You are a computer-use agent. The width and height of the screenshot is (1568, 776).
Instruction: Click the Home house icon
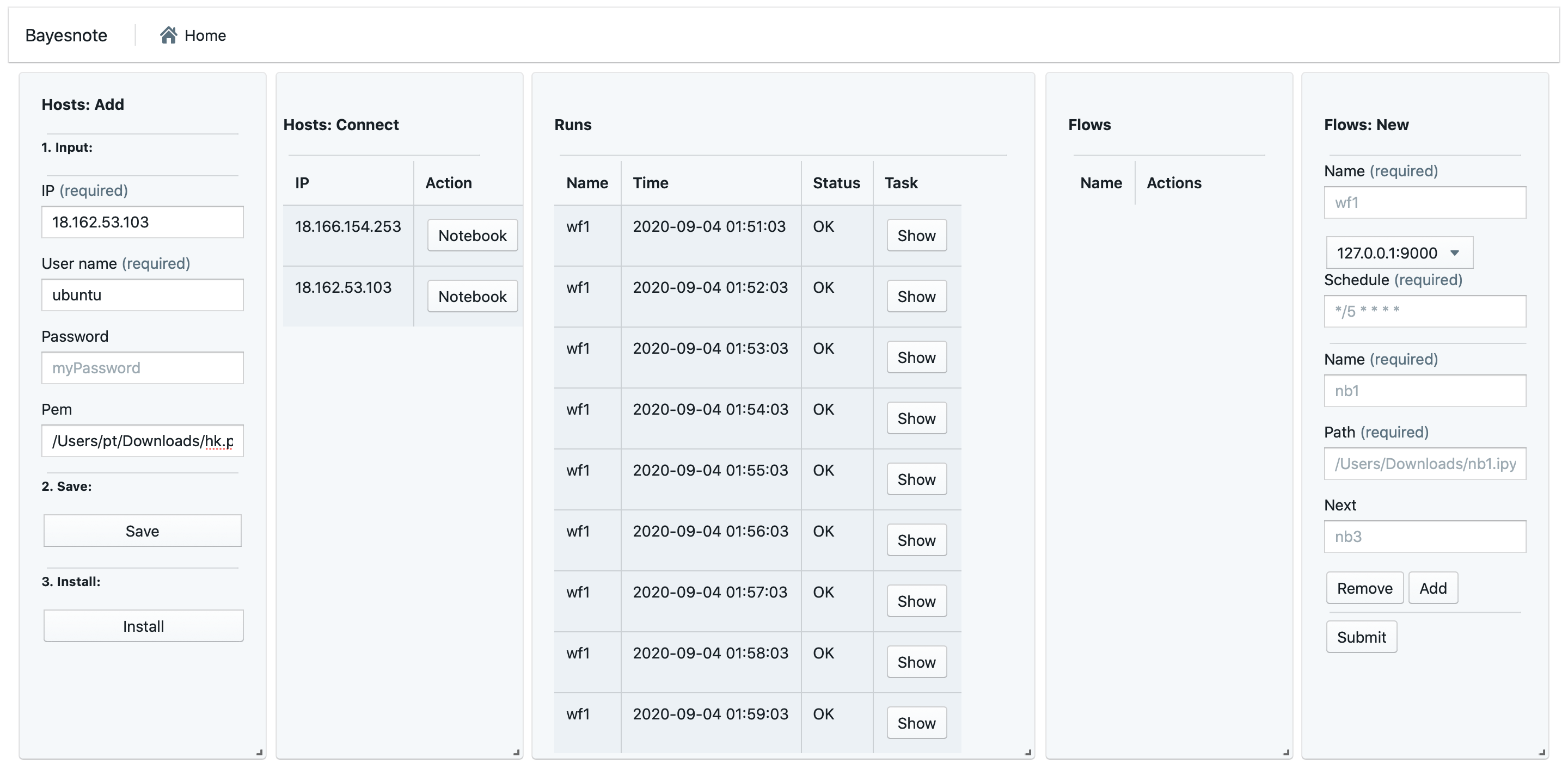(x=168, y=35)
